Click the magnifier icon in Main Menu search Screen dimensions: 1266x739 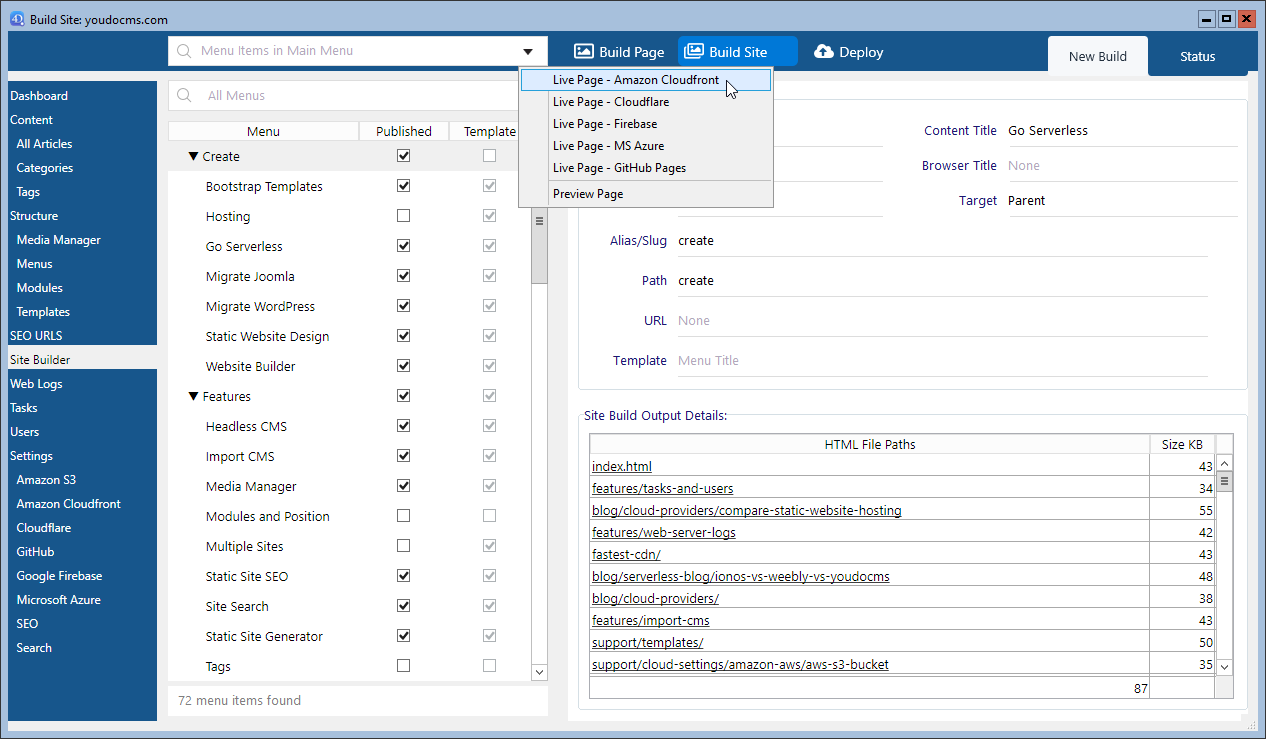click(x=184, y=51)
